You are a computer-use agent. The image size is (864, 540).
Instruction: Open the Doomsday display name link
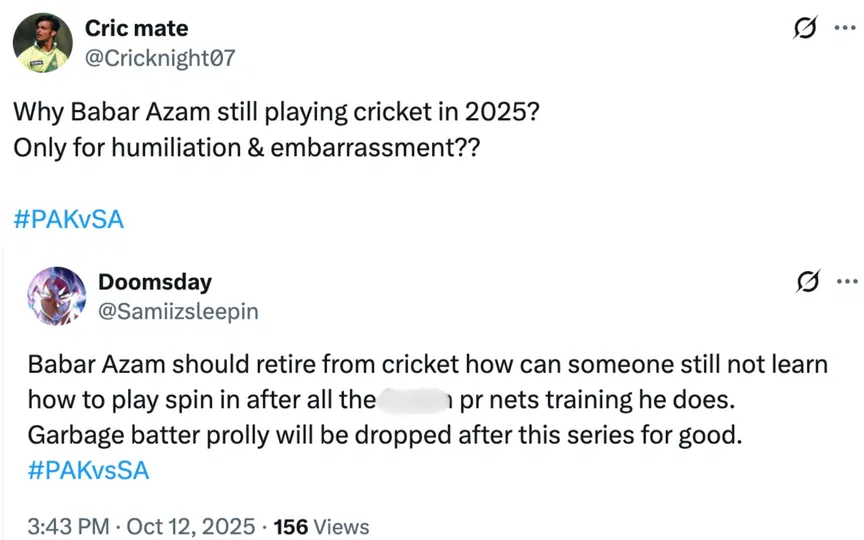155,282
